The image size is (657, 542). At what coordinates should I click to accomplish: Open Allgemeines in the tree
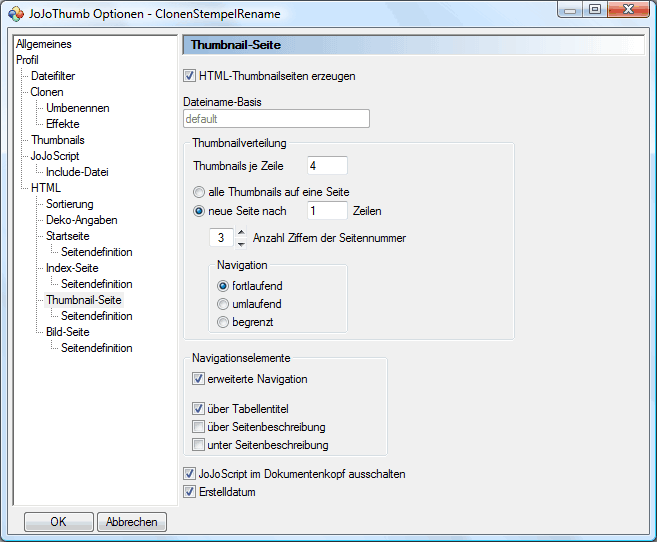(x=44, y=44)
